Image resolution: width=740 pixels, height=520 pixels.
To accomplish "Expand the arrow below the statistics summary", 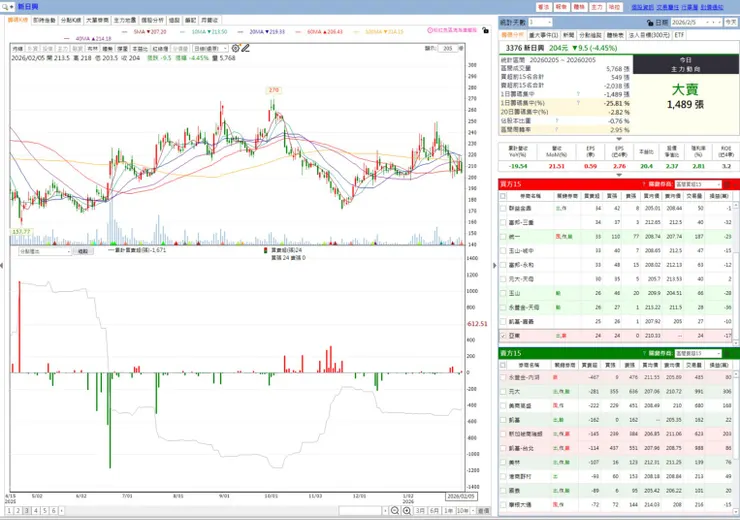I will 619,139.
